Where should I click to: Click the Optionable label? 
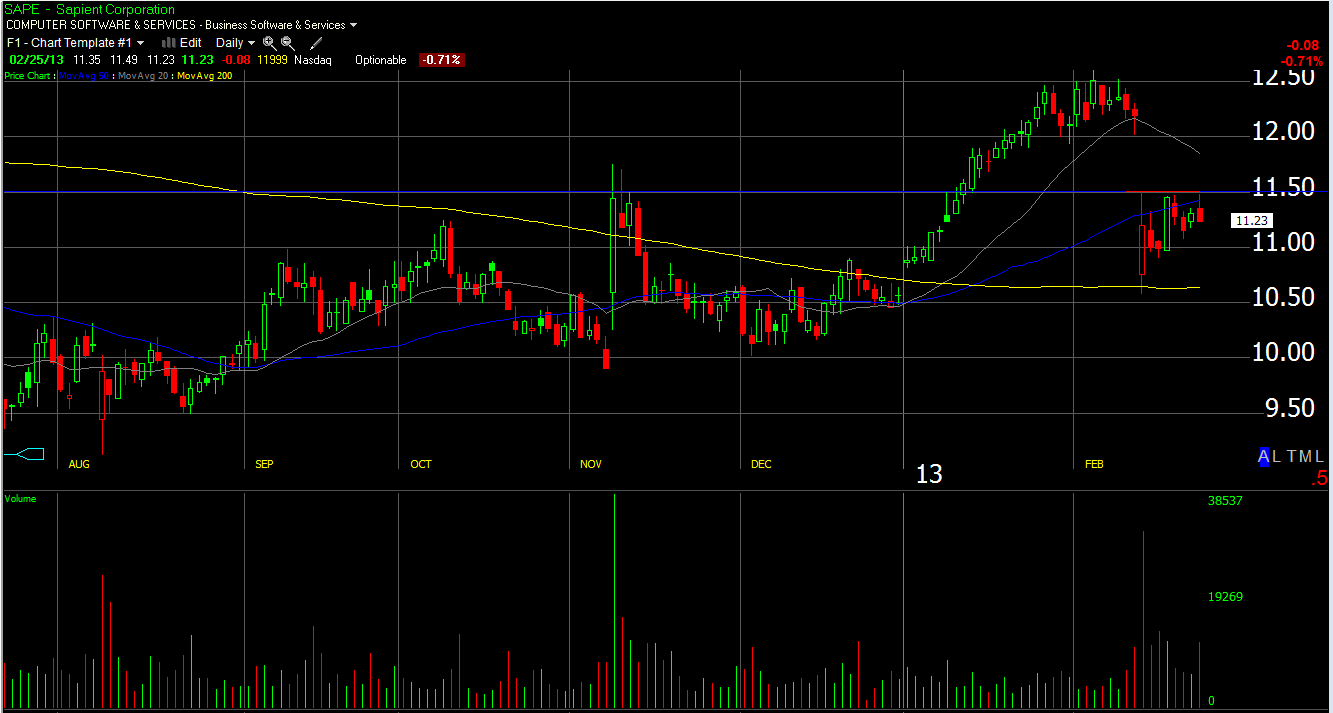tap(381, 60)
